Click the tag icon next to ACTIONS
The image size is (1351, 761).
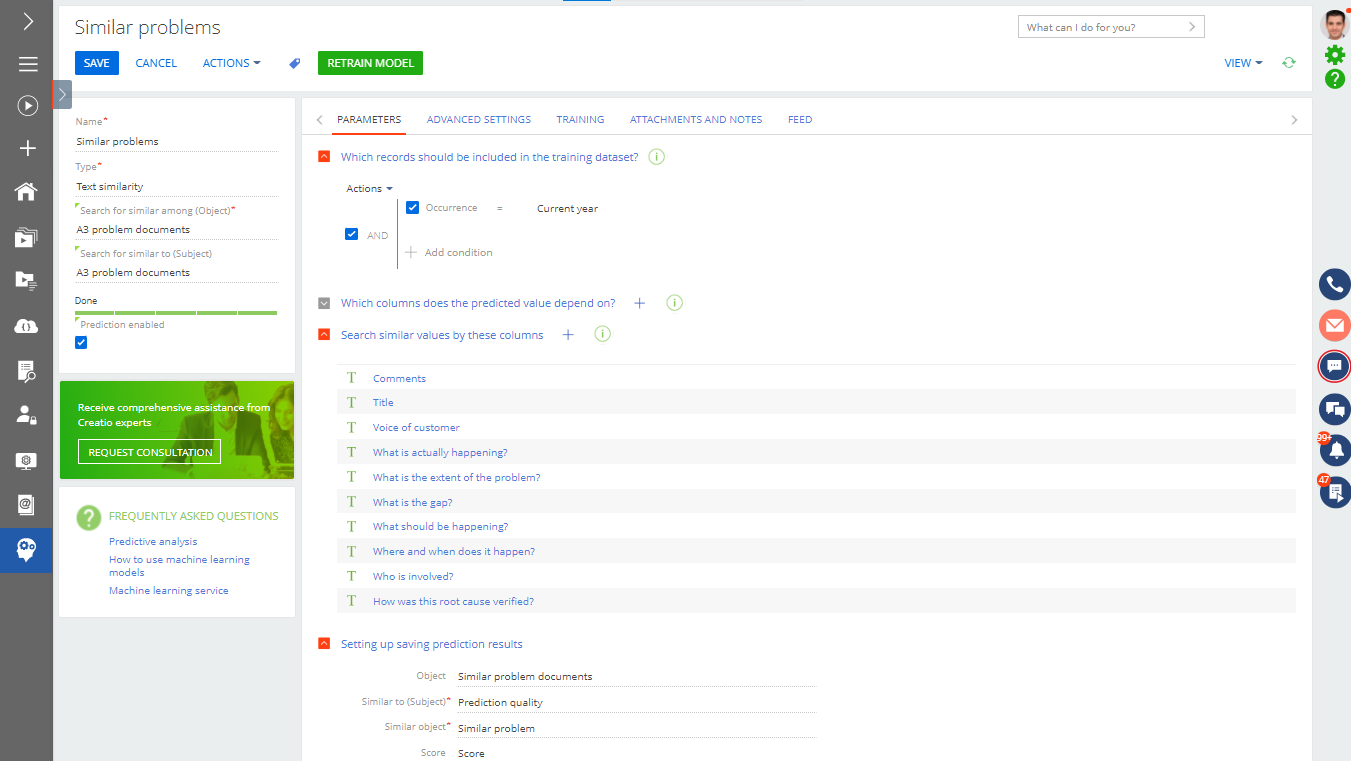click(294, 62)
